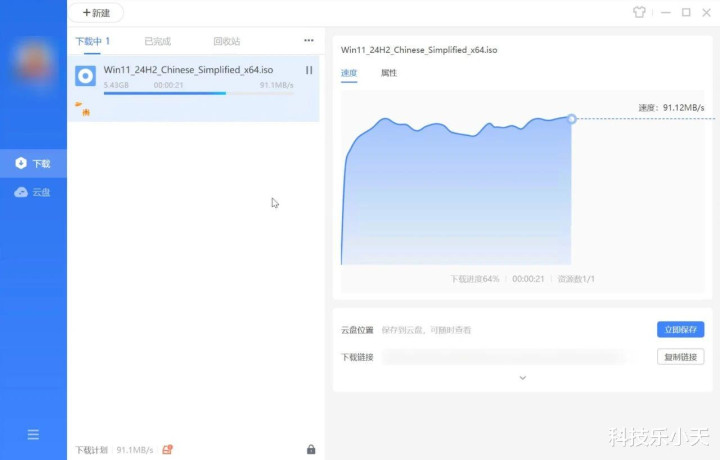Click the file name title in detail panel
The width and height of the screenshot is (720, 460).
point(419,50)
